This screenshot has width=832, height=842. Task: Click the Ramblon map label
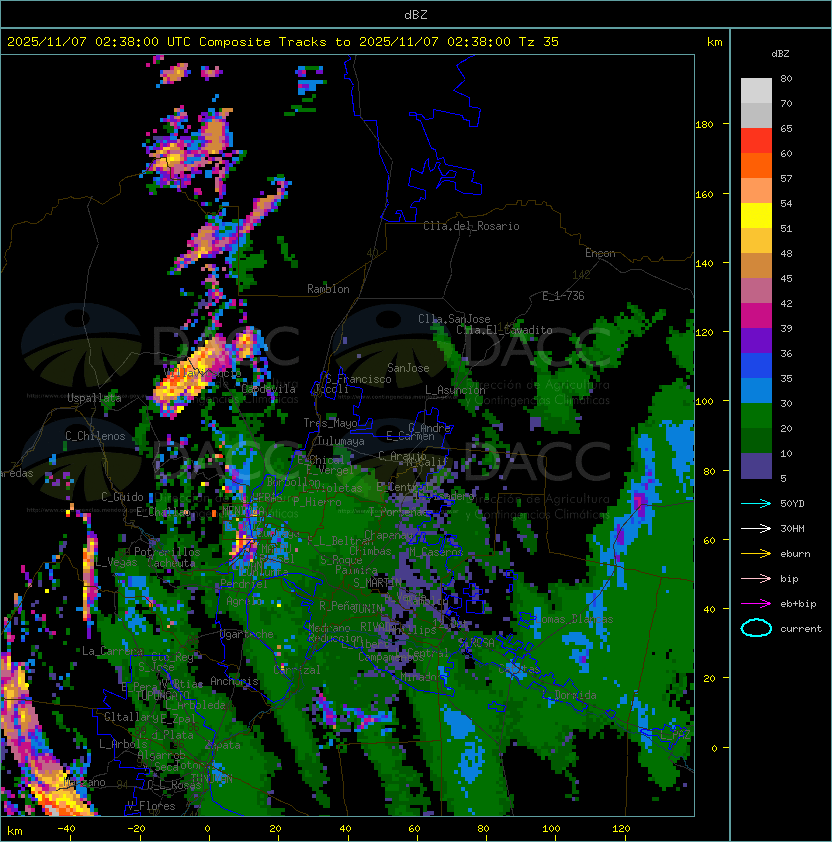(x=328, y=289)
